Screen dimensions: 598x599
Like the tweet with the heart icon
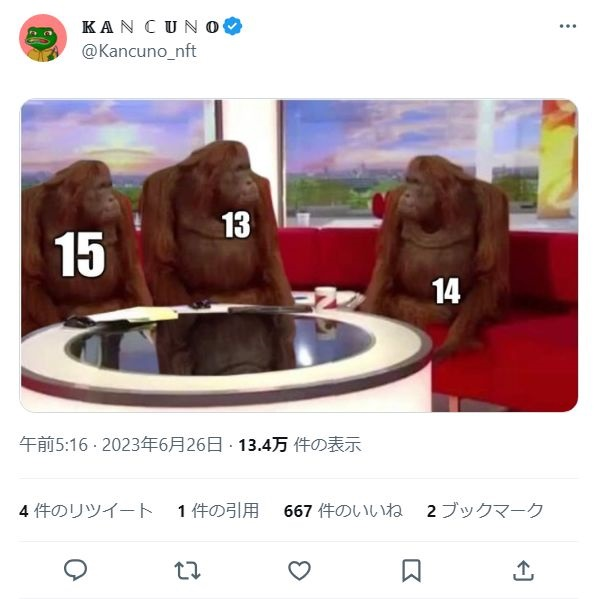coord(299,570)
